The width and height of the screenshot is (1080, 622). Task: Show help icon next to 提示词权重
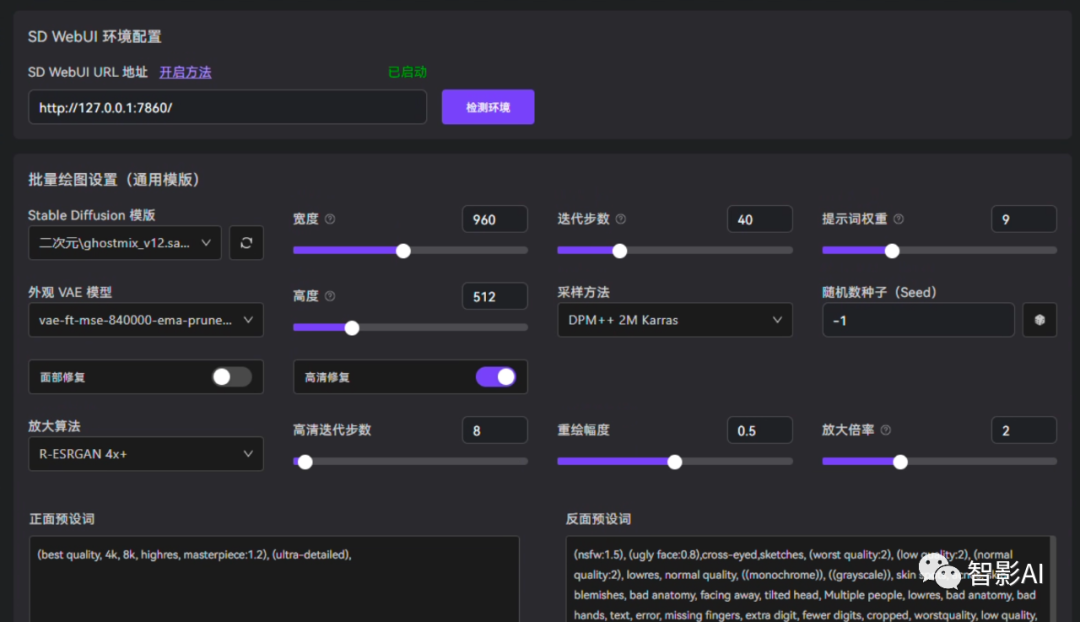coord(898,219)
